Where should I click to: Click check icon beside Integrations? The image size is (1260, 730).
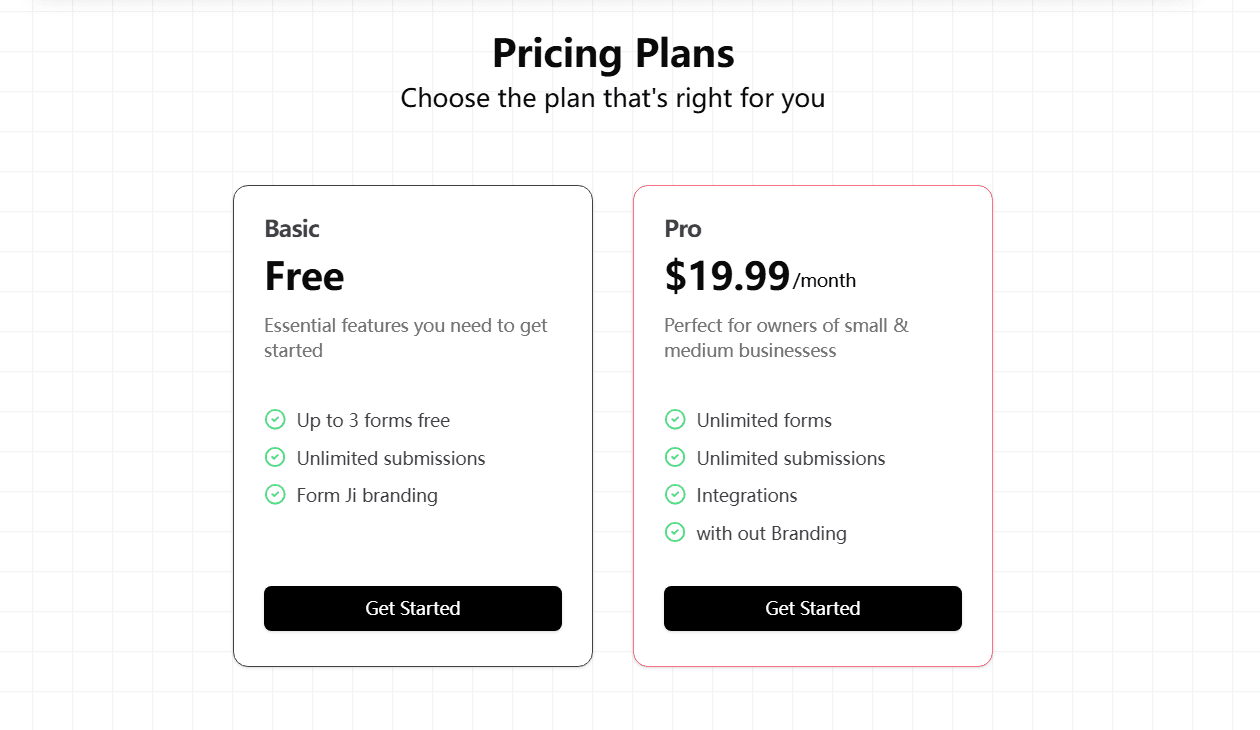(x=675, y=494)
